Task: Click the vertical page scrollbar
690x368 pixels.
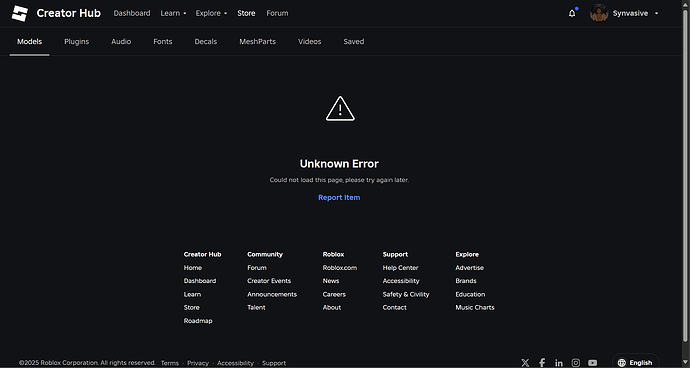Action: pyautogui.click(x=686, y=176)
